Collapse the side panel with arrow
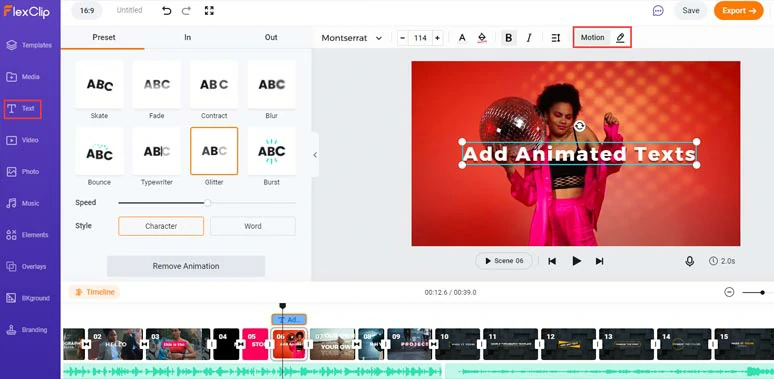Image resolution: width=774 pixels, height=379 pixels. pos(315,155)
